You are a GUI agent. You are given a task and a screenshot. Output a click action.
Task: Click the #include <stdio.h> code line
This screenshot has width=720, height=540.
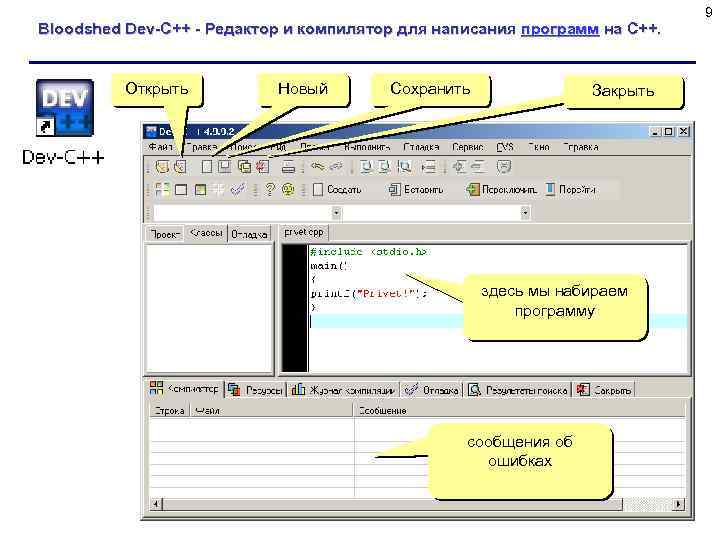coord(369,252)
